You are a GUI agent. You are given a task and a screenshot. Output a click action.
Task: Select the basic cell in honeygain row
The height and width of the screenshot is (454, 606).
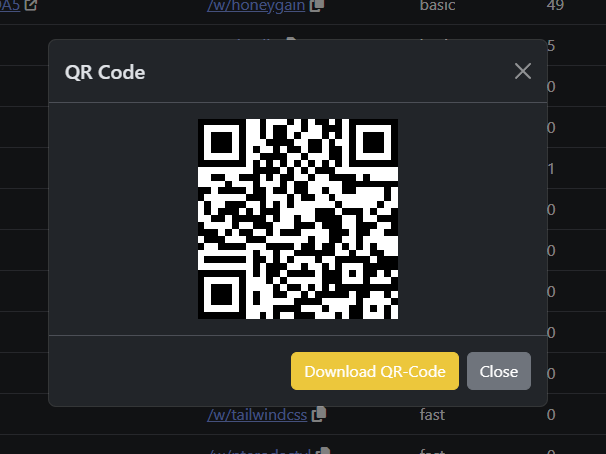(437, 5)
